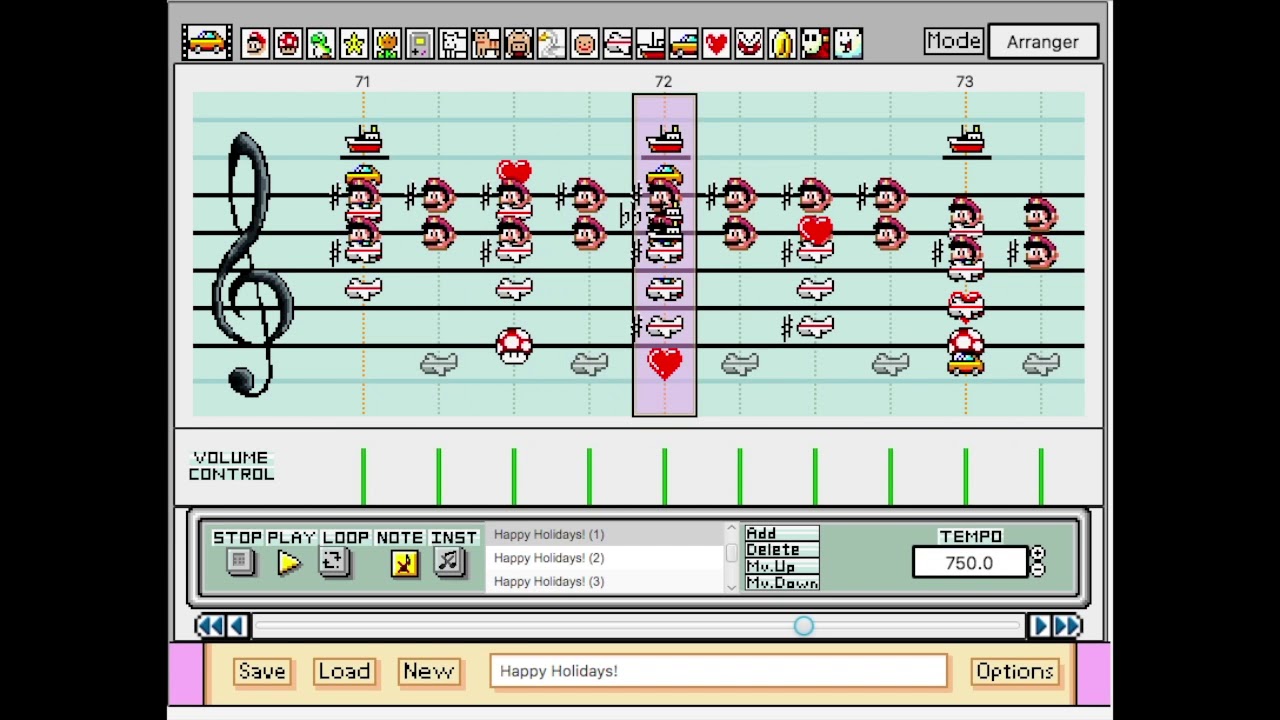This screenshot has height=720, width=1280.
Task: Toggle the NOTE mode button
Action: tap(404, 563)
